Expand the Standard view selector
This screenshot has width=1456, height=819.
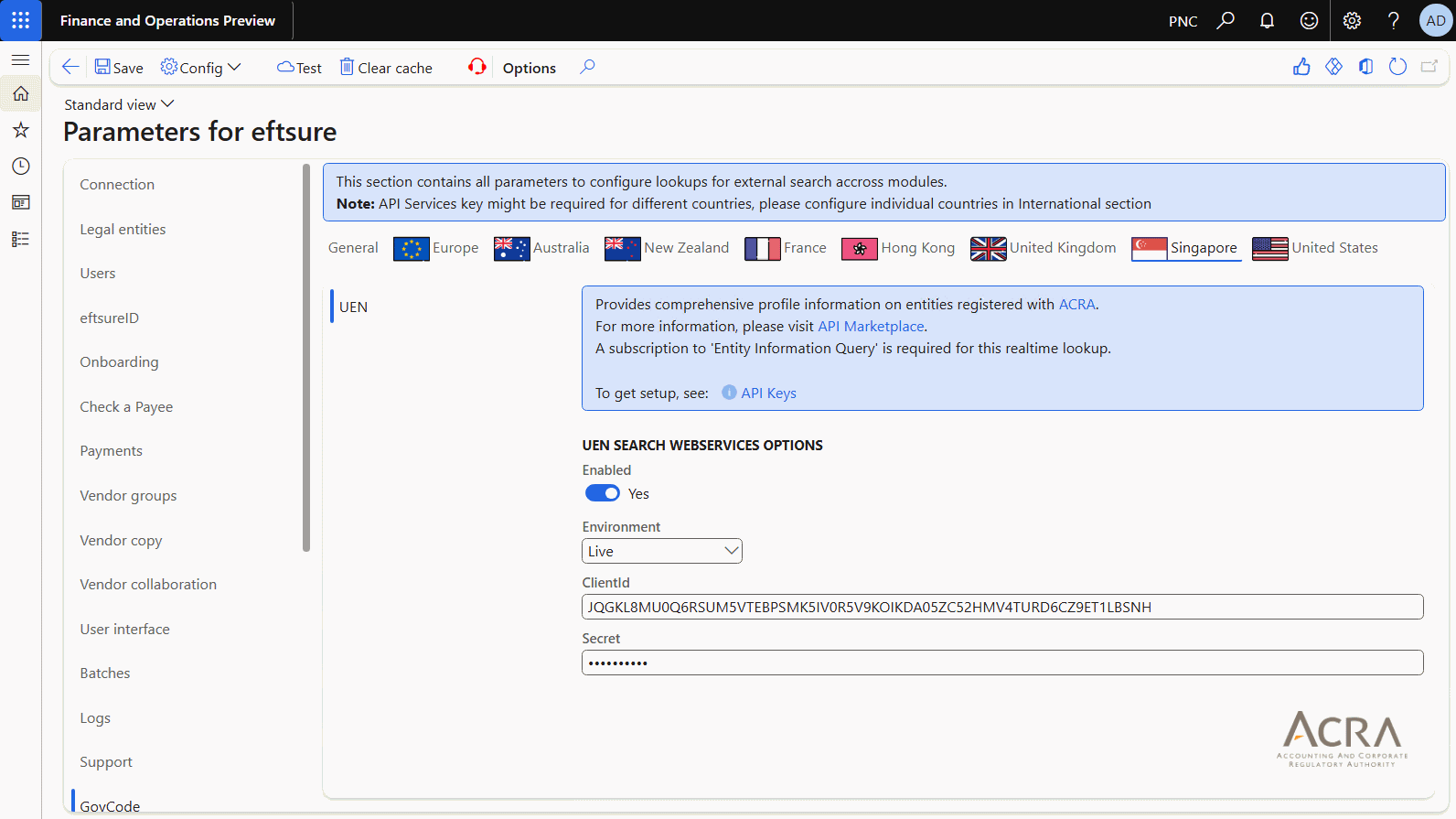pyautogui.click(x=119, y=104)
